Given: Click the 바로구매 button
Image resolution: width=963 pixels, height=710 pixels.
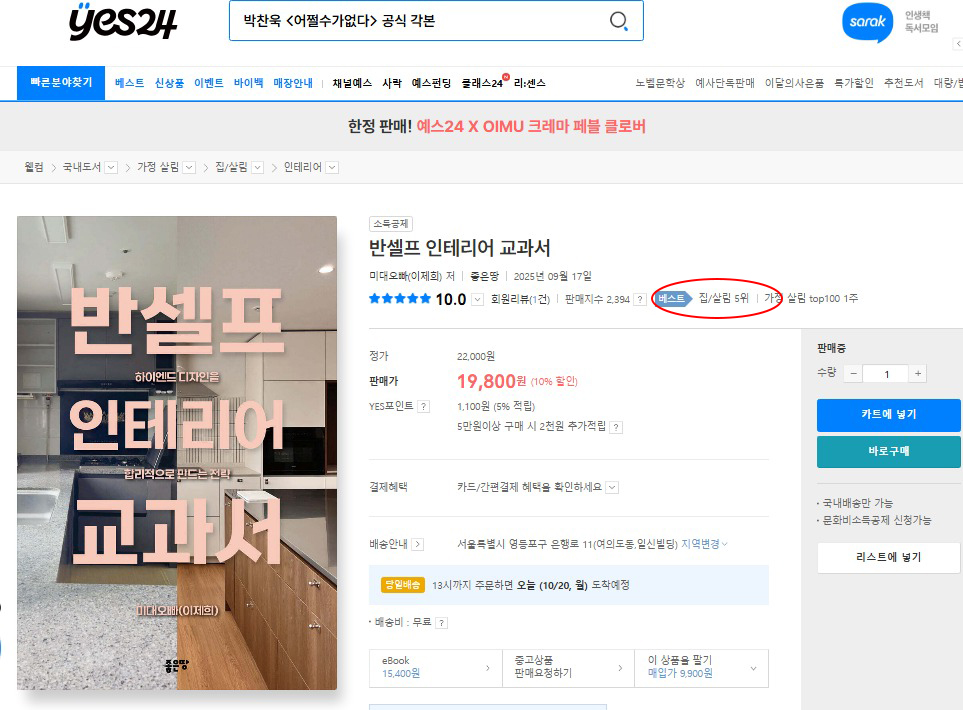Looking at the screenshot, I should pyautogui.click(x=888, y=451).
